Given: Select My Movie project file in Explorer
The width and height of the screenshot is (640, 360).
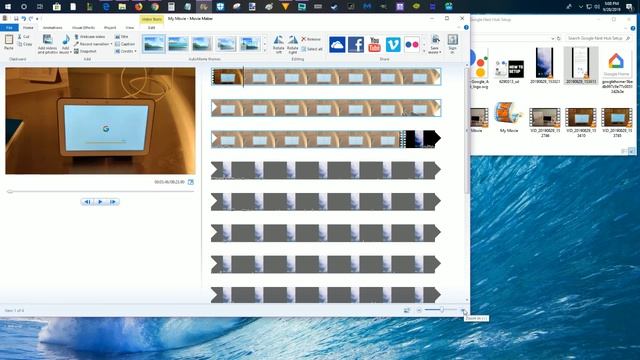Looking at the screenshot, I should (509, 118).
